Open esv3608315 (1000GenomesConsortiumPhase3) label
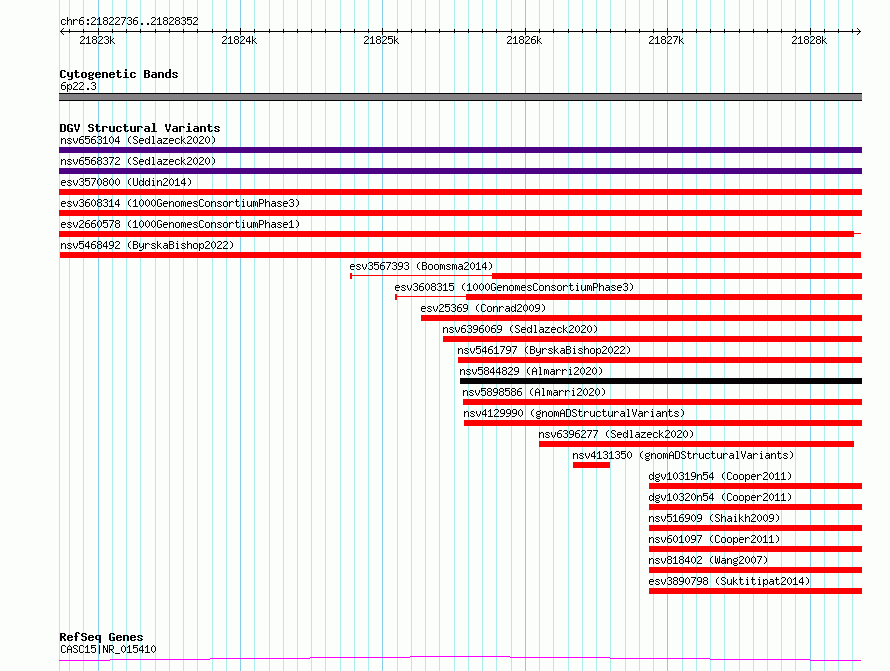The image size is (890, 671). (514, 287)
